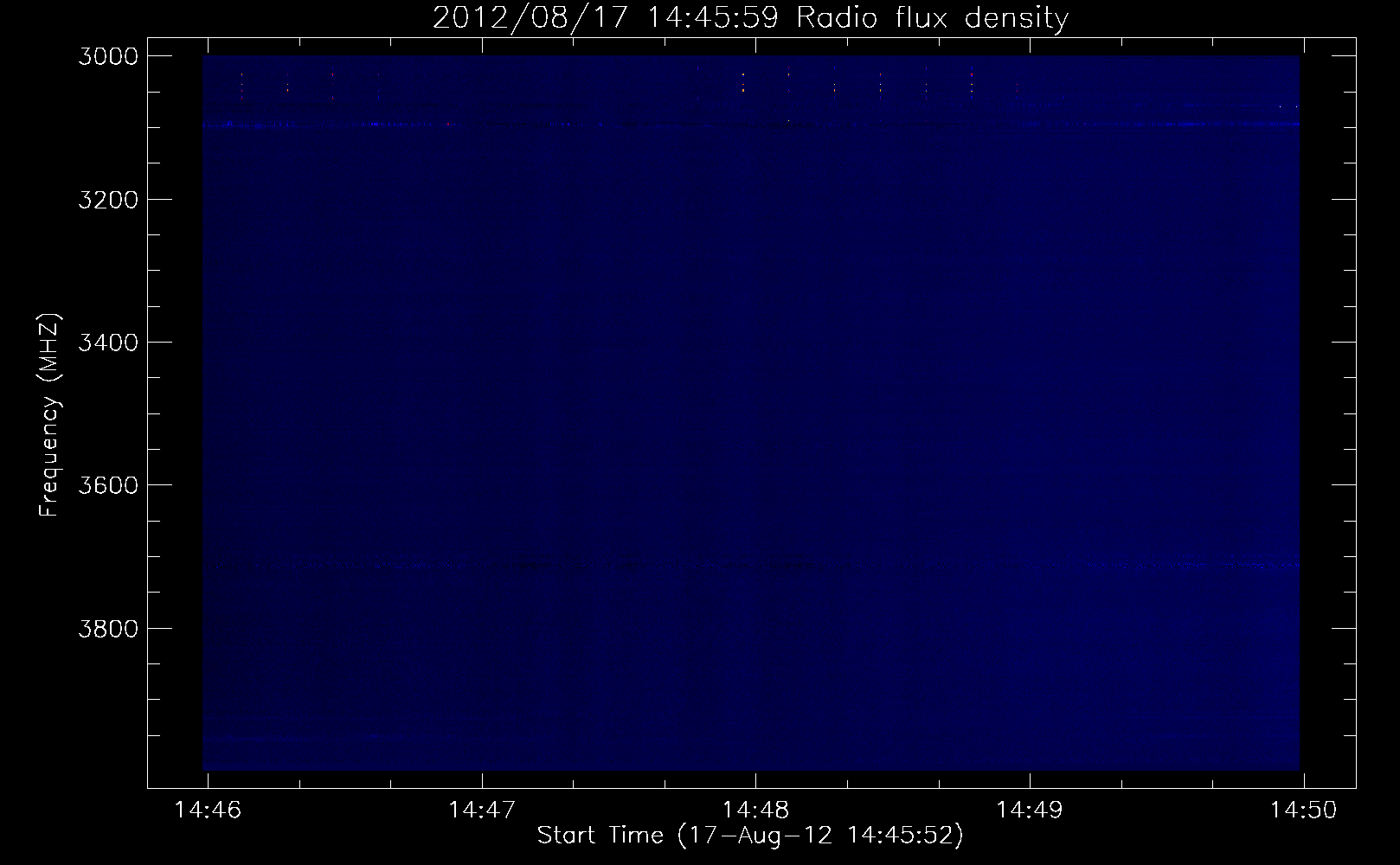
Task: Click the 3200 frequency tick label
Action: click(x=108, y=200)
